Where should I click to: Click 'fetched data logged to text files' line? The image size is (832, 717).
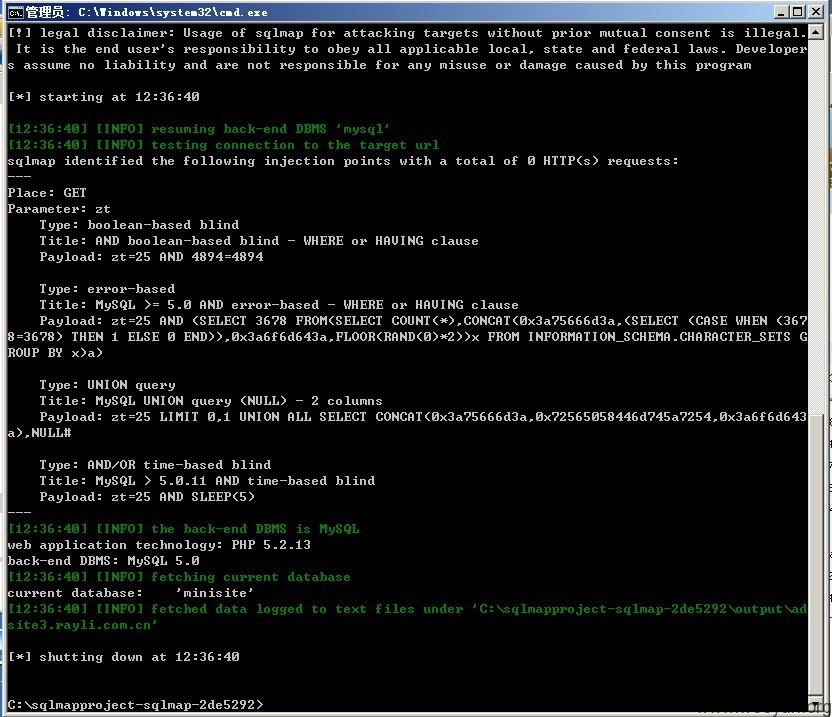[407, 609]
